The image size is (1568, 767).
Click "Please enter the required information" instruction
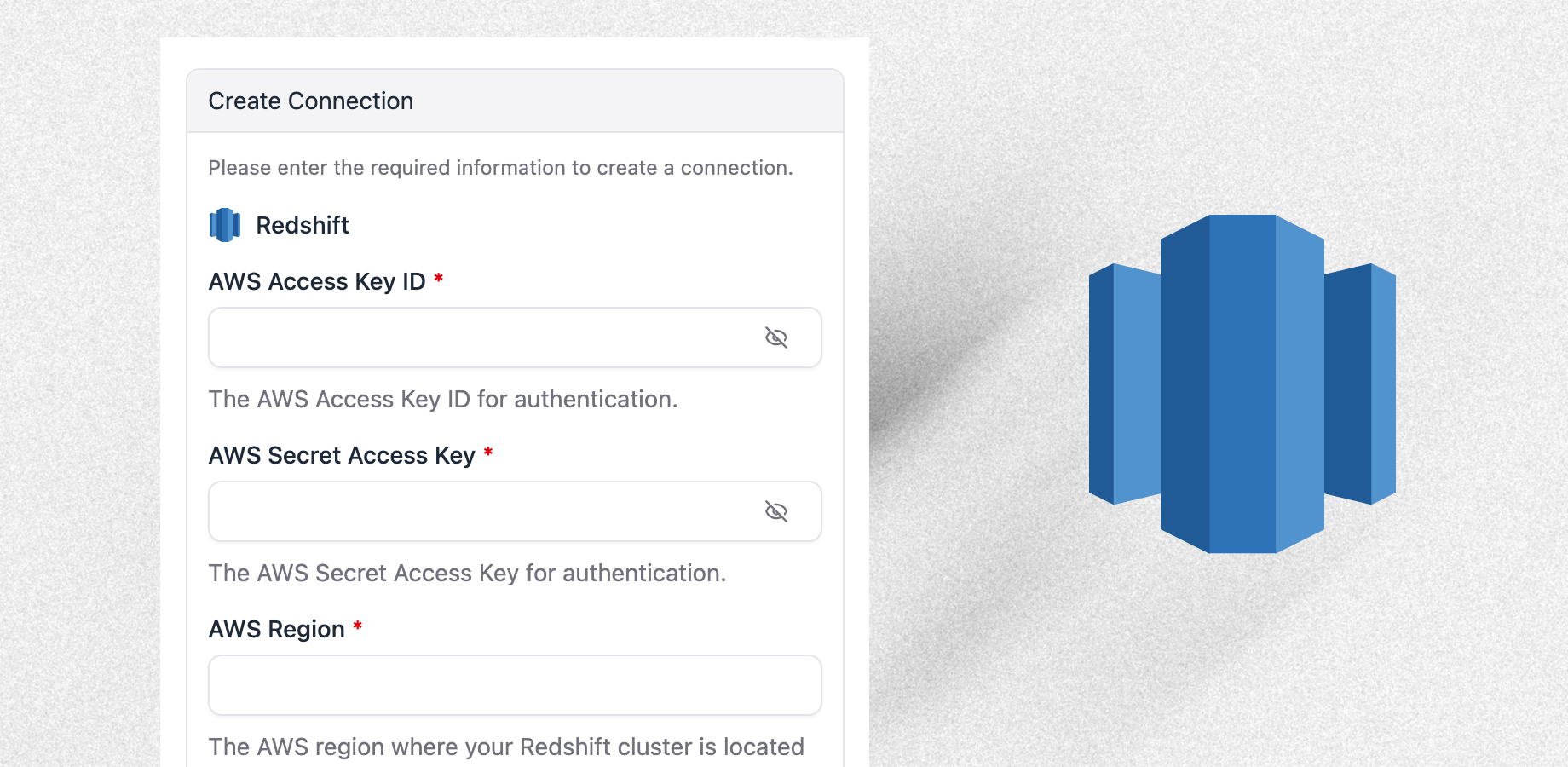pos(500,168)
